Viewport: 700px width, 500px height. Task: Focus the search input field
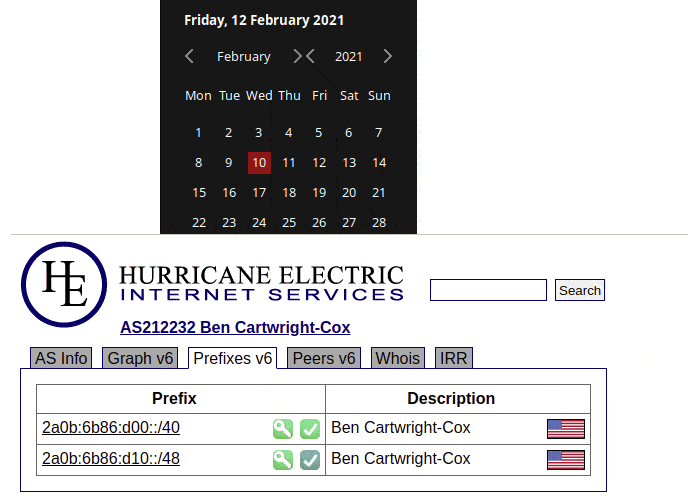(x=488, y=290)
